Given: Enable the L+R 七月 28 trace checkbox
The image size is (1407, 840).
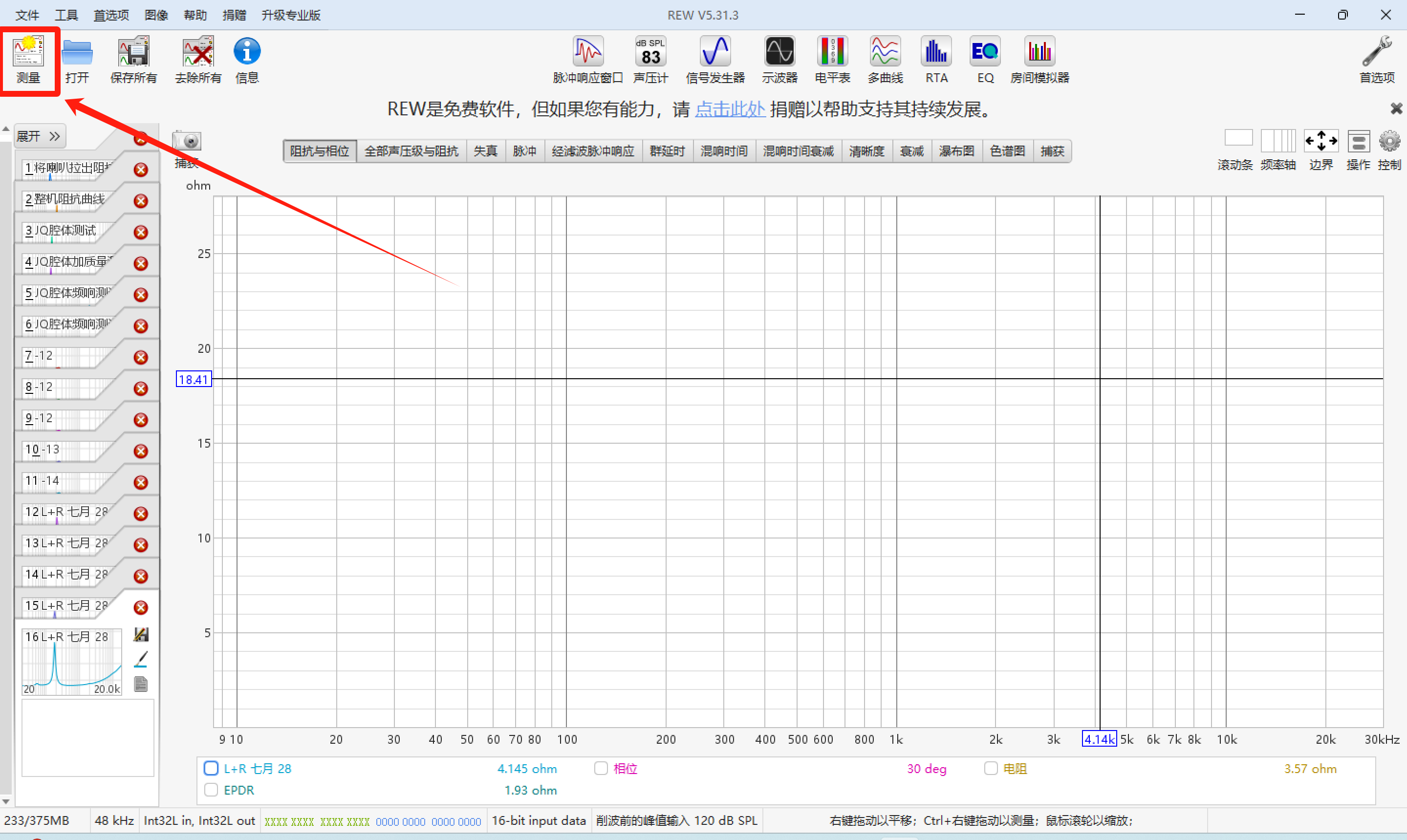Looking at the screenshot, I should (211, 768).
